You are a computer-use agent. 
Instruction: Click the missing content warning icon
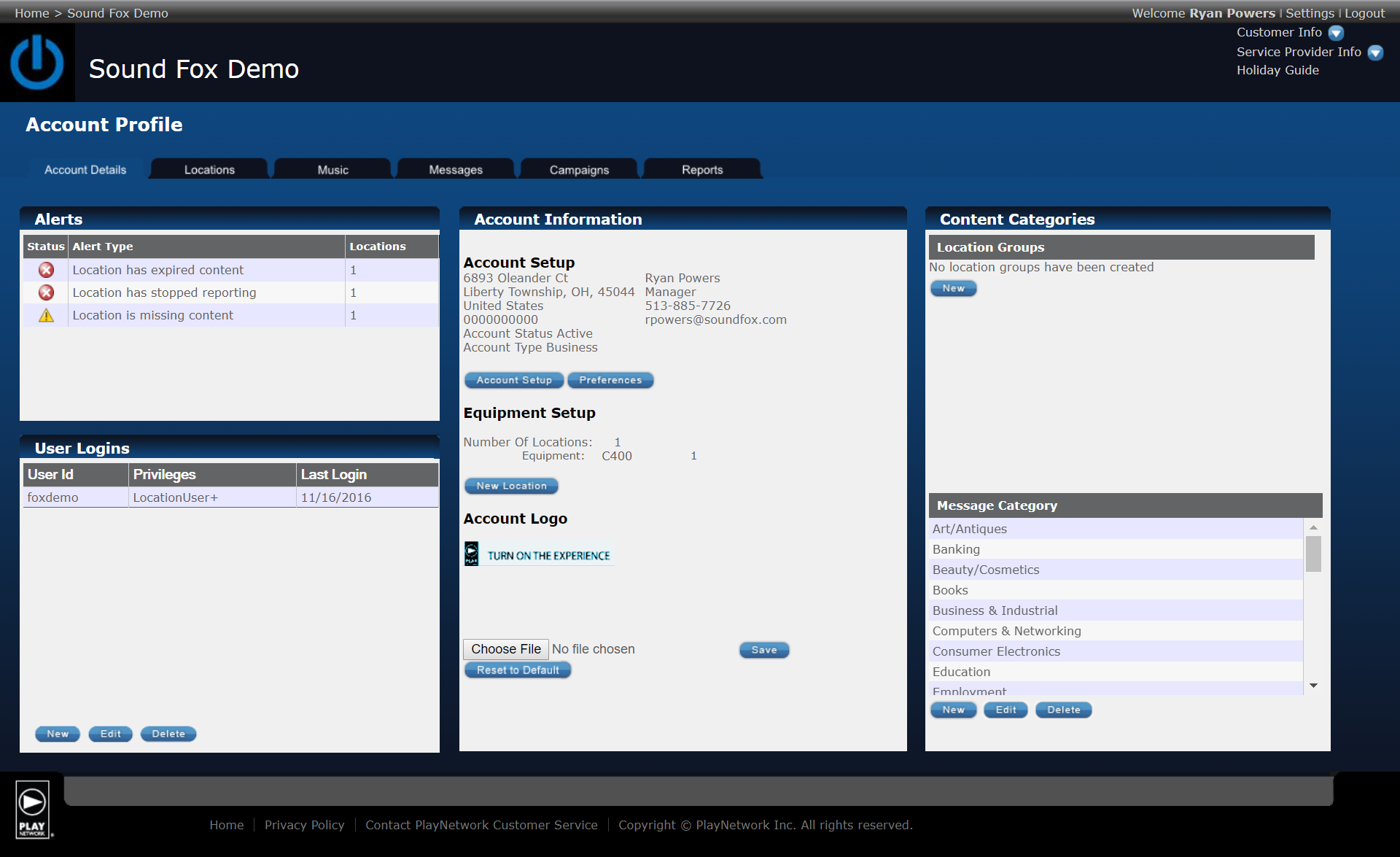[x=46, y=315]
